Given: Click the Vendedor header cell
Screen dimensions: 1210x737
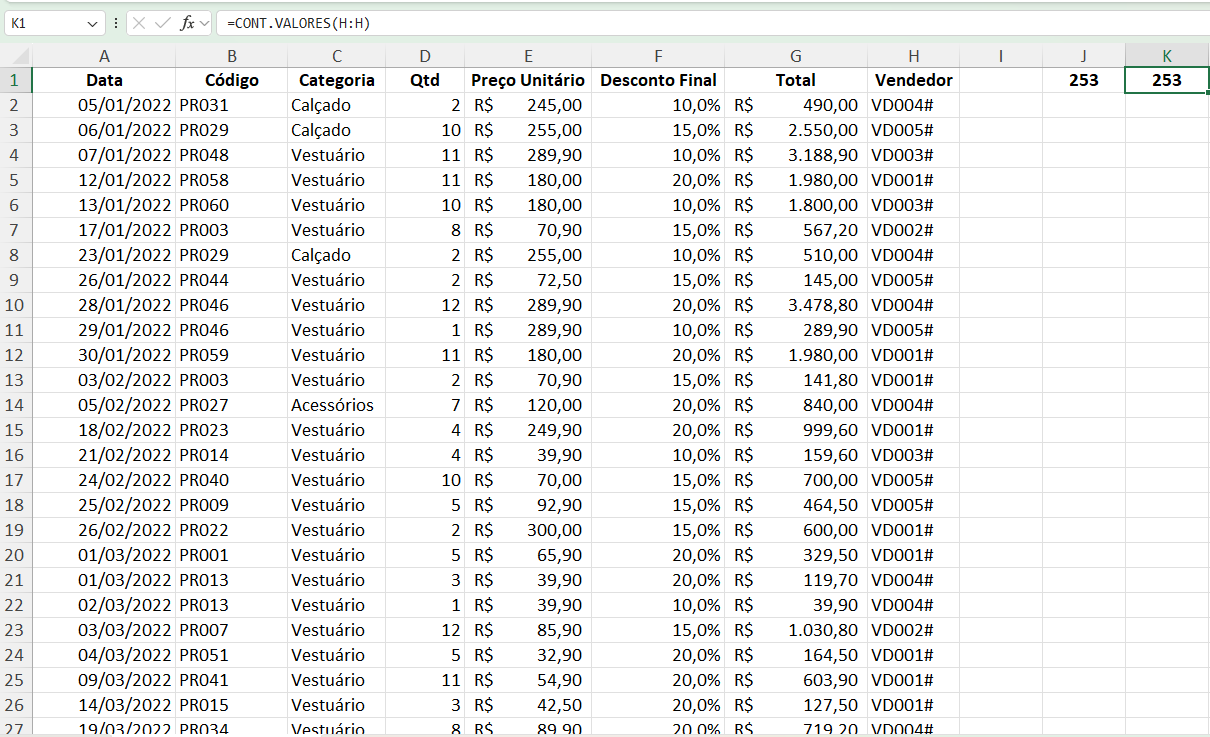Looking at the screenshot, I should pos(913,80).
